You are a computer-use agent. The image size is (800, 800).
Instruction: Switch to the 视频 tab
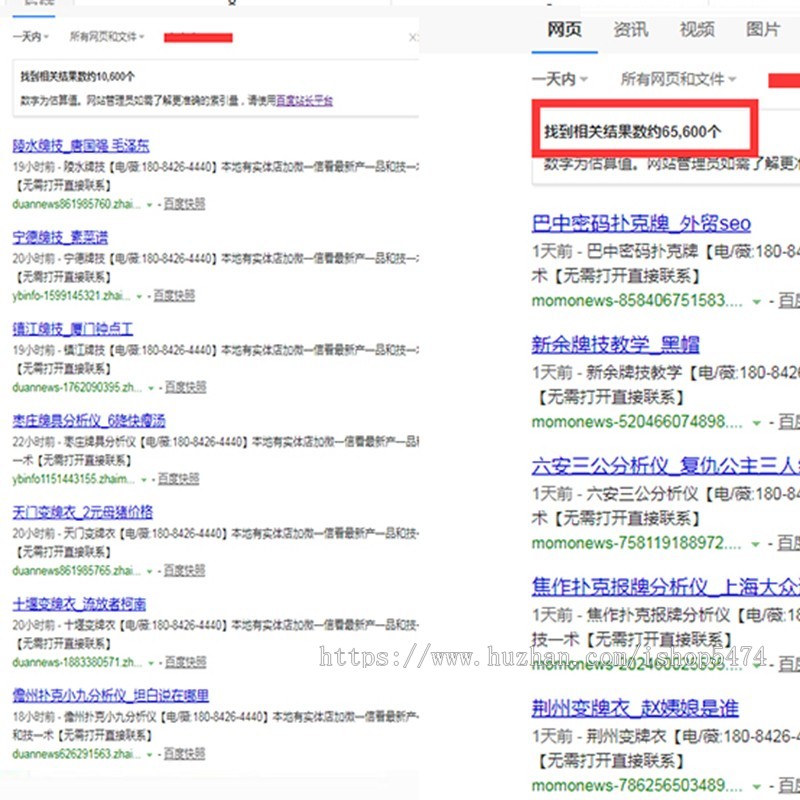tap(696, 31)
